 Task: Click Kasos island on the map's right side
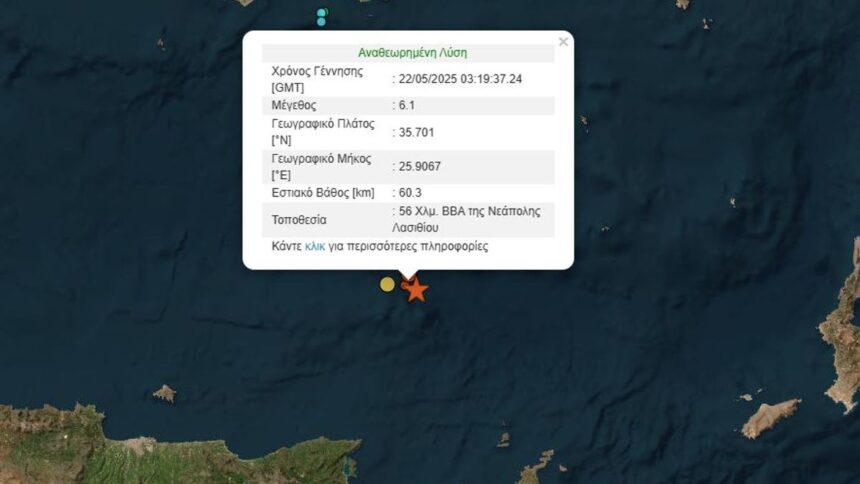point(771,418)
